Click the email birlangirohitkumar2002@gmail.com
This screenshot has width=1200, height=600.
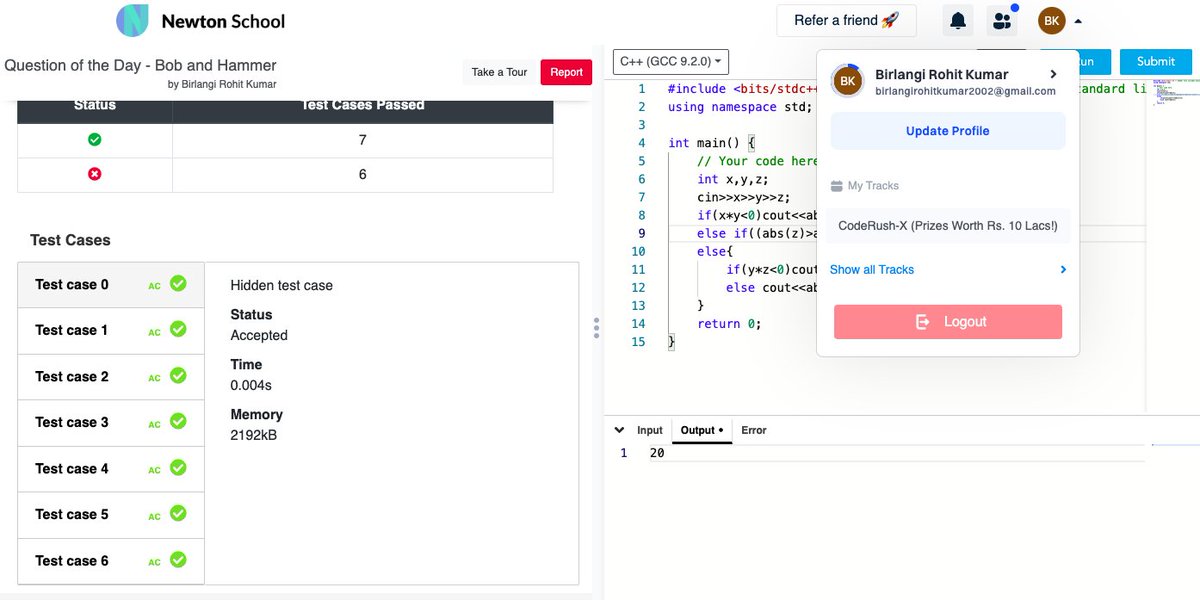pos(965,91)
